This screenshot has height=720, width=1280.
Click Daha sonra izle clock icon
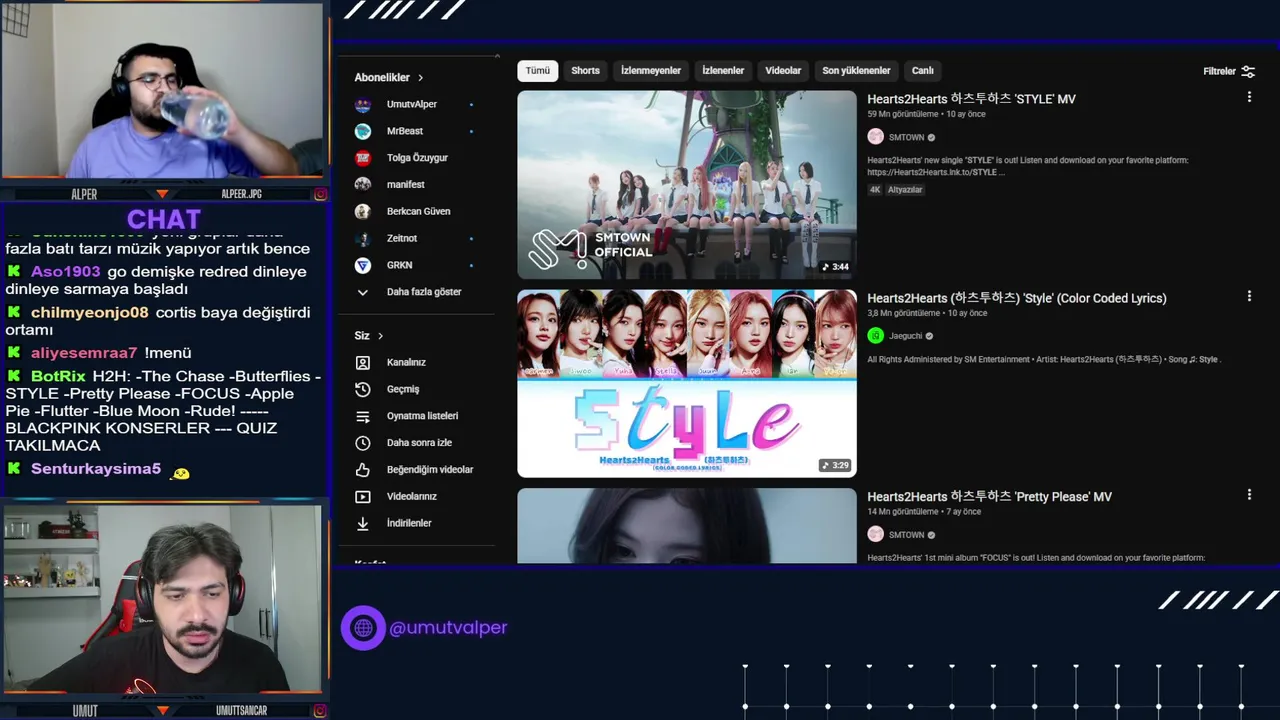tap(363, 442)
